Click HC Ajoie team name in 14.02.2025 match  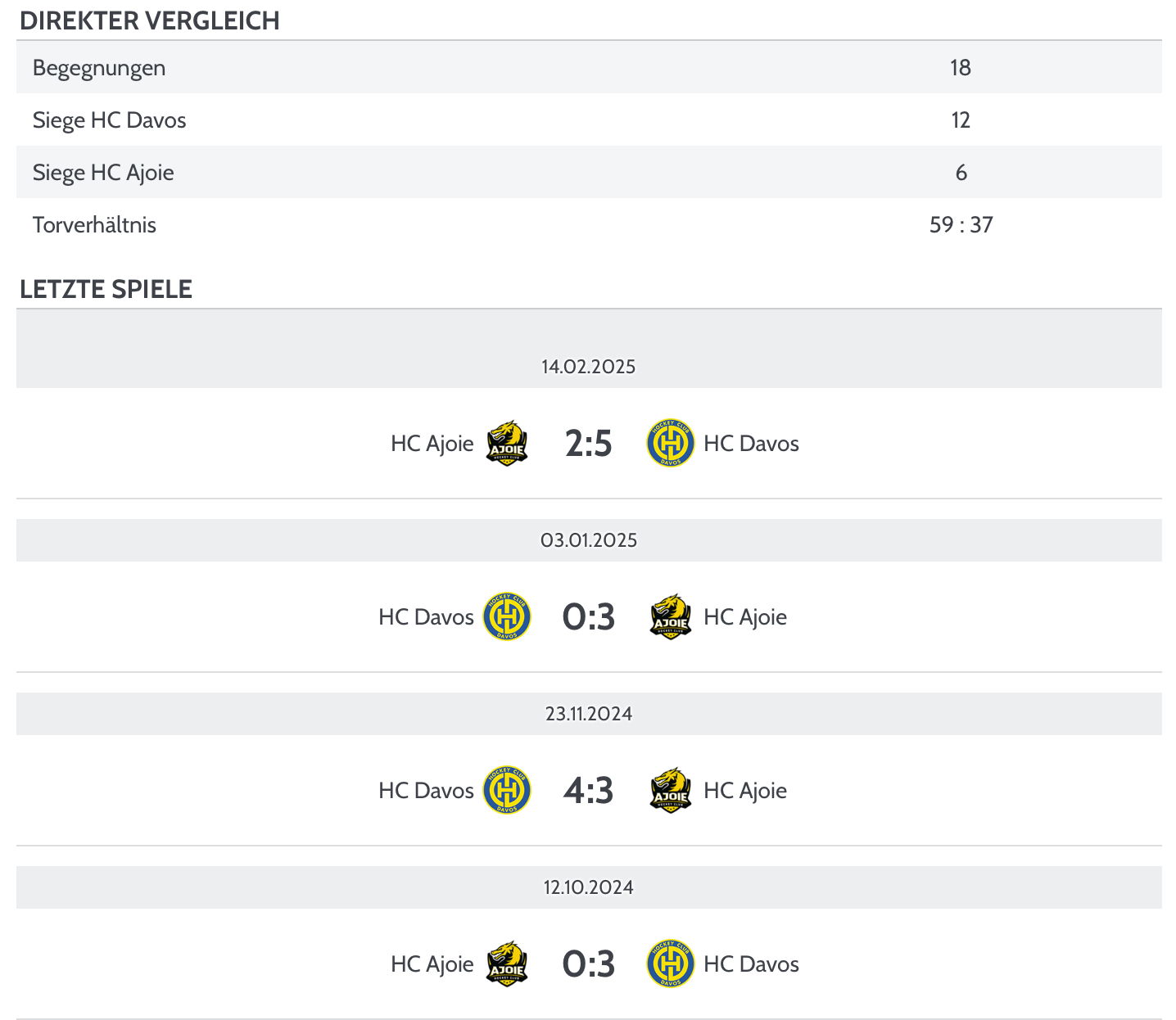click(x=432, y=444)
